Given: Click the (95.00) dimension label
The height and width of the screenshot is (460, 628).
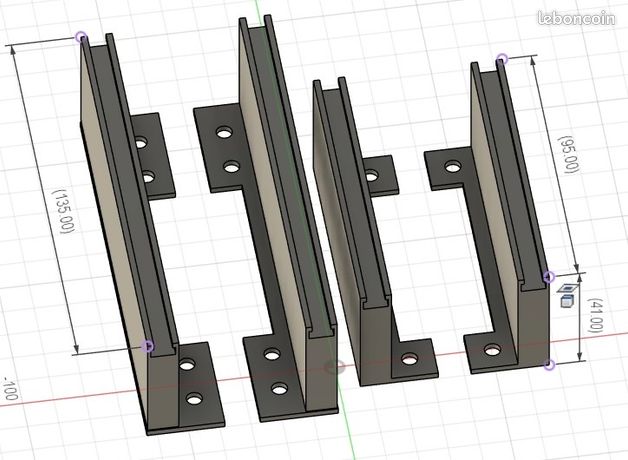Looking at the screenshot, I should click(569, 155).
